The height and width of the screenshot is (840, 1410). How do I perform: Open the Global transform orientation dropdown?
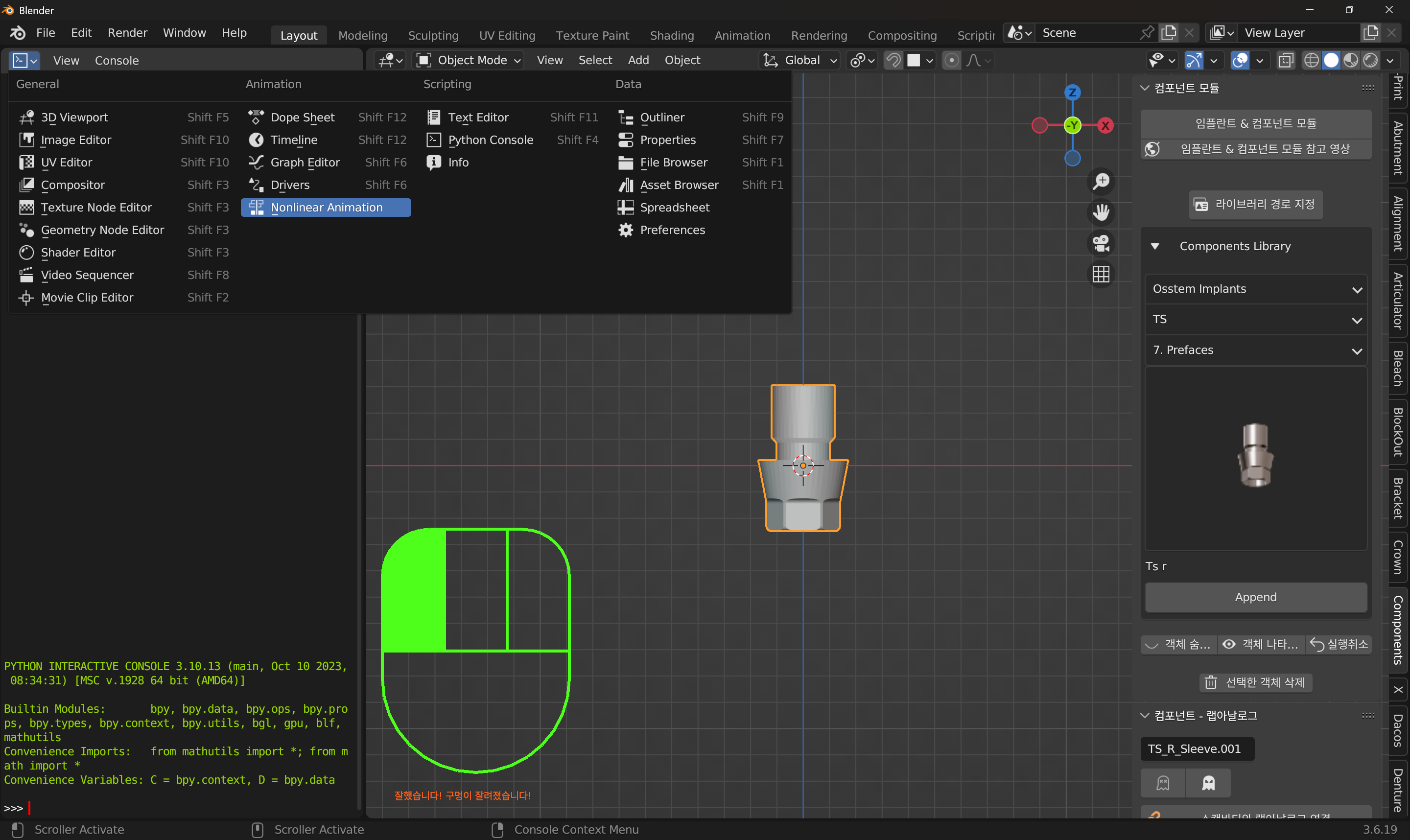pyautogui.click(x=799, y=60)
